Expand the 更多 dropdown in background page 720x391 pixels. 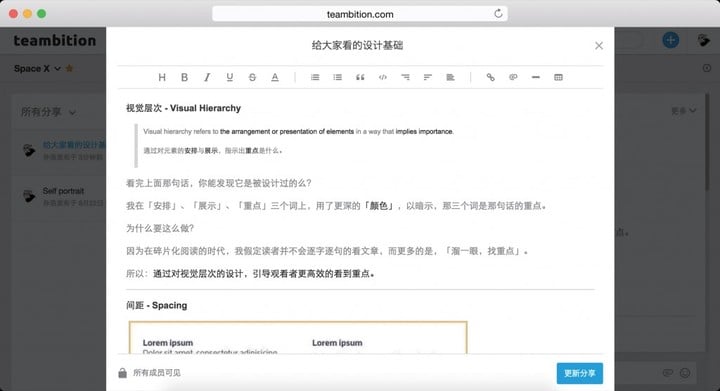[x=683, y=111]
